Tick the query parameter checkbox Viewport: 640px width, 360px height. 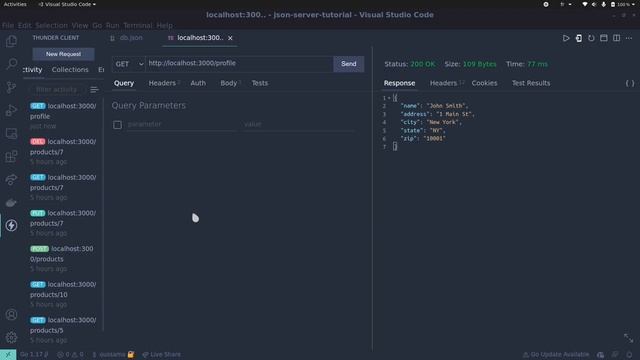coord(117,124)
